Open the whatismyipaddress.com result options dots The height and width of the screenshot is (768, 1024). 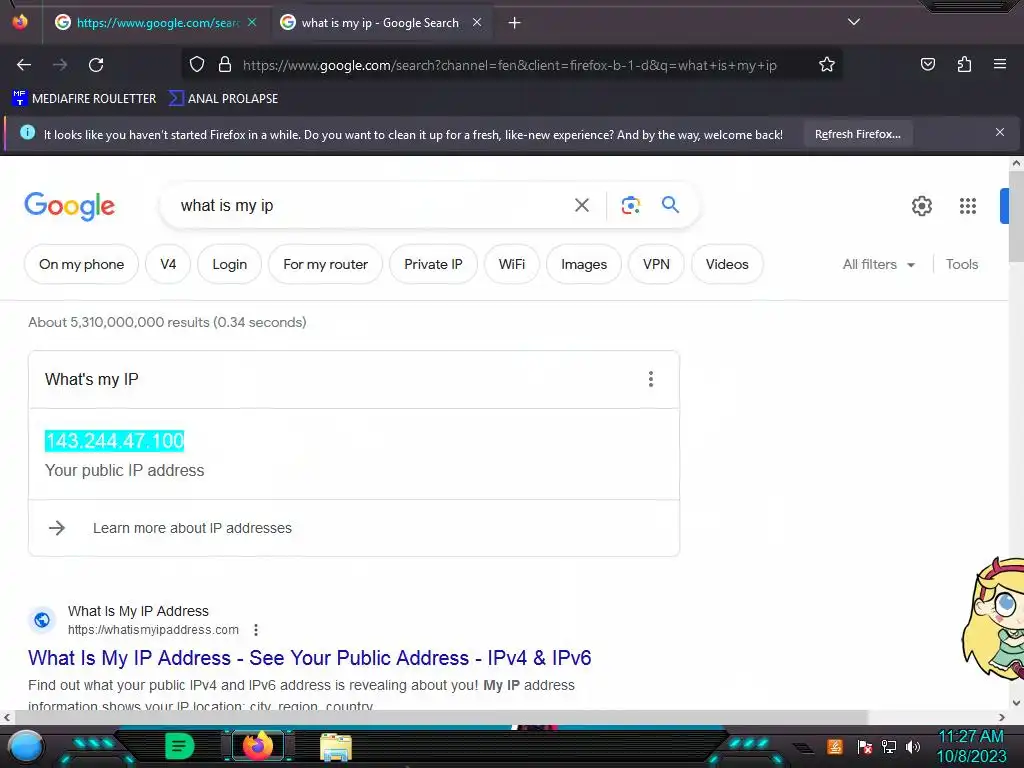click(256, 630)
